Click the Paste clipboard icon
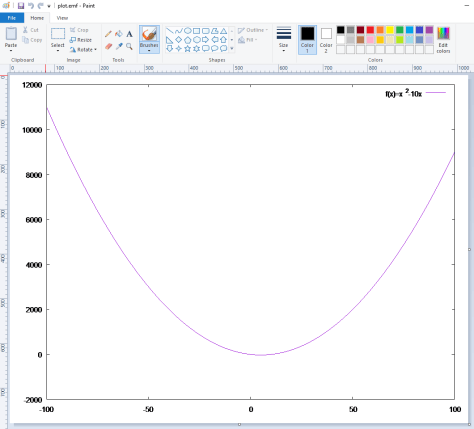The width and height of the screenshot is (474, 429). pos(11,33)
